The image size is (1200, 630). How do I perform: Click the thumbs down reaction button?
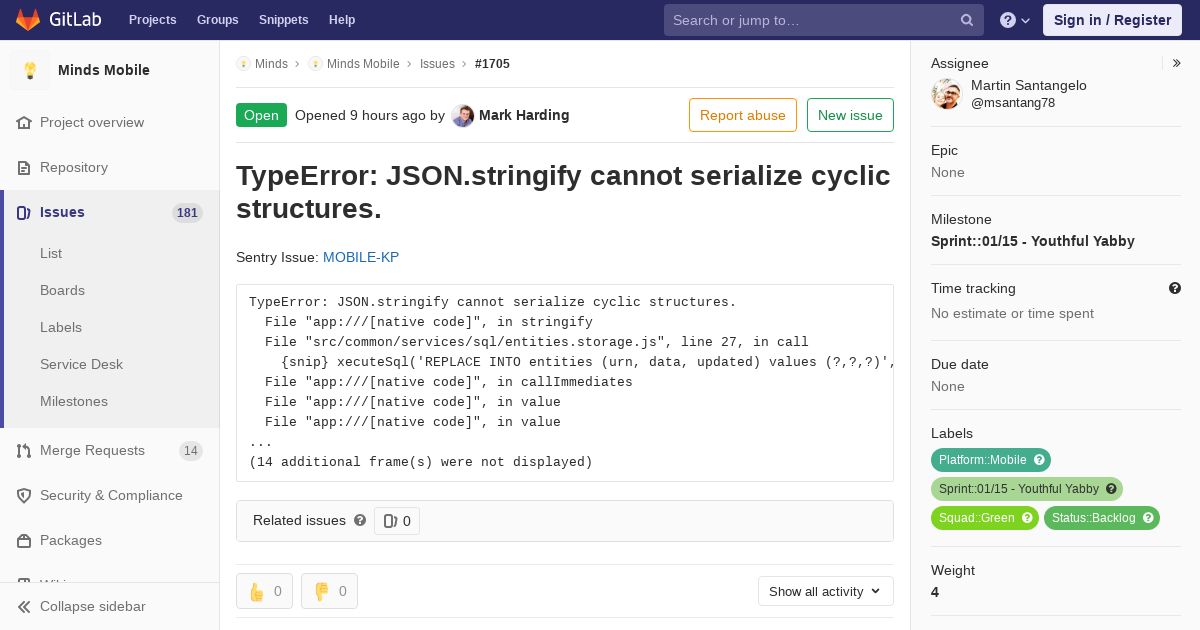coord(329,591)
